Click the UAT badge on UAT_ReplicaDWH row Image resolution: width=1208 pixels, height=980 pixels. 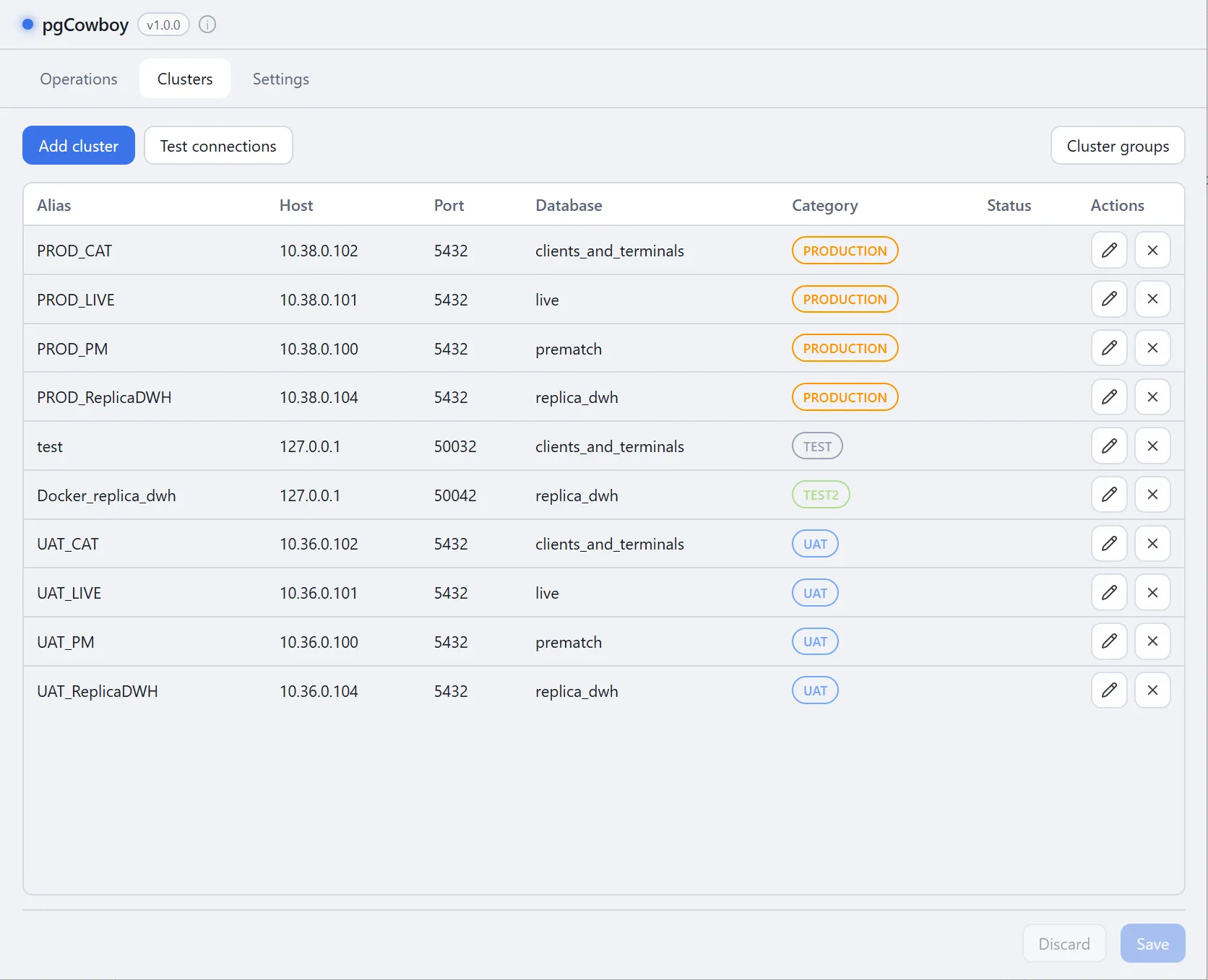click(x=815, y=690)
